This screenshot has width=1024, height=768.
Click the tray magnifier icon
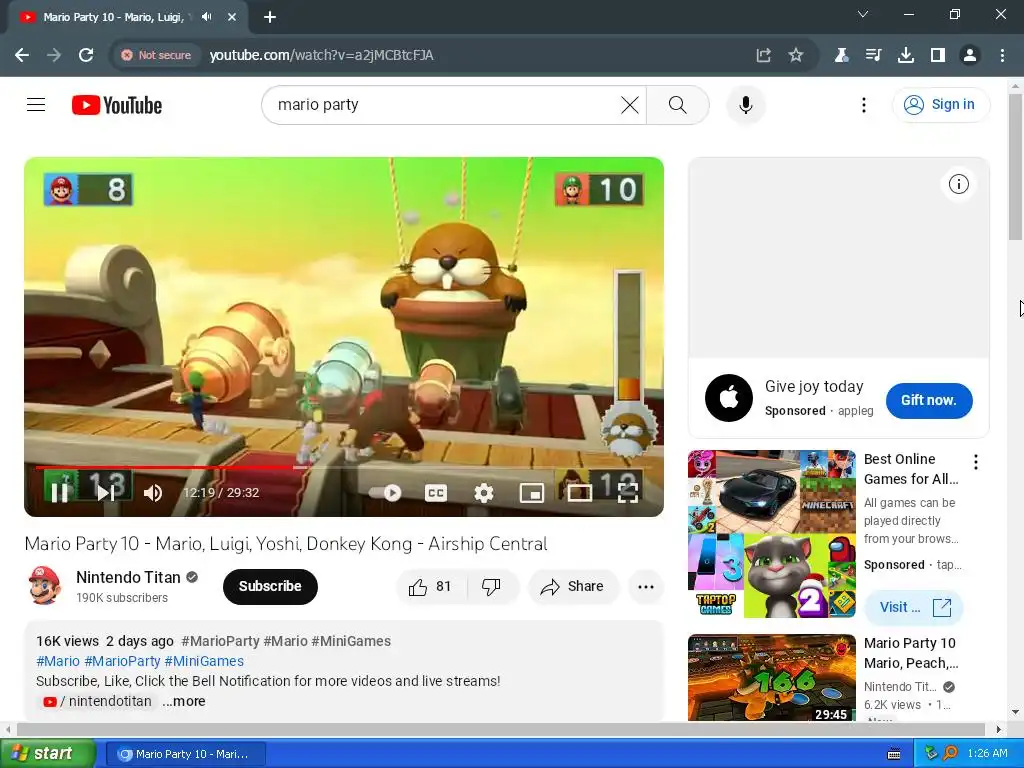click(950, 754)
